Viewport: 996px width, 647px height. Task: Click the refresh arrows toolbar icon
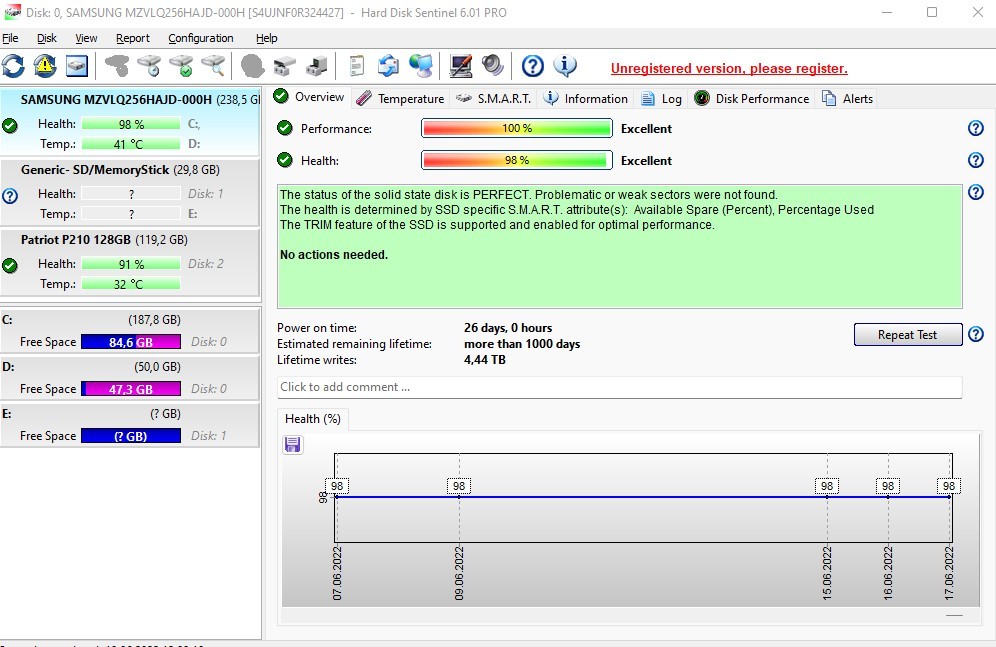[13, 66]
